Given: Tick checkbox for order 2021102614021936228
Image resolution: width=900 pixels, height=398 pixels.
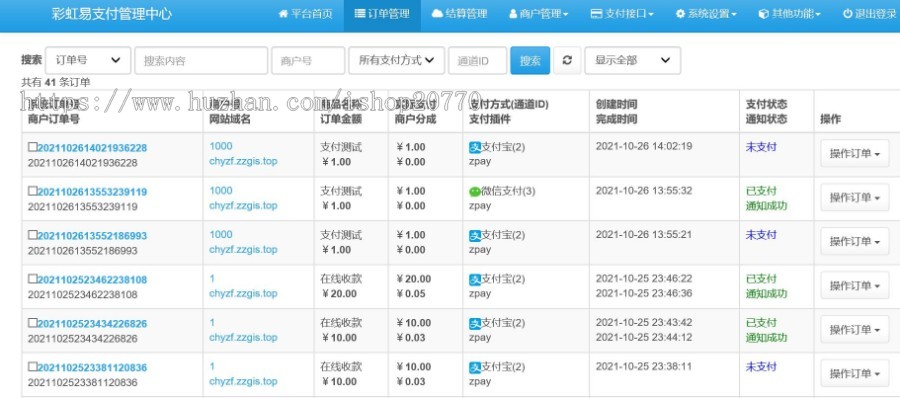Looking at the screenshot, I should [33, 147].
